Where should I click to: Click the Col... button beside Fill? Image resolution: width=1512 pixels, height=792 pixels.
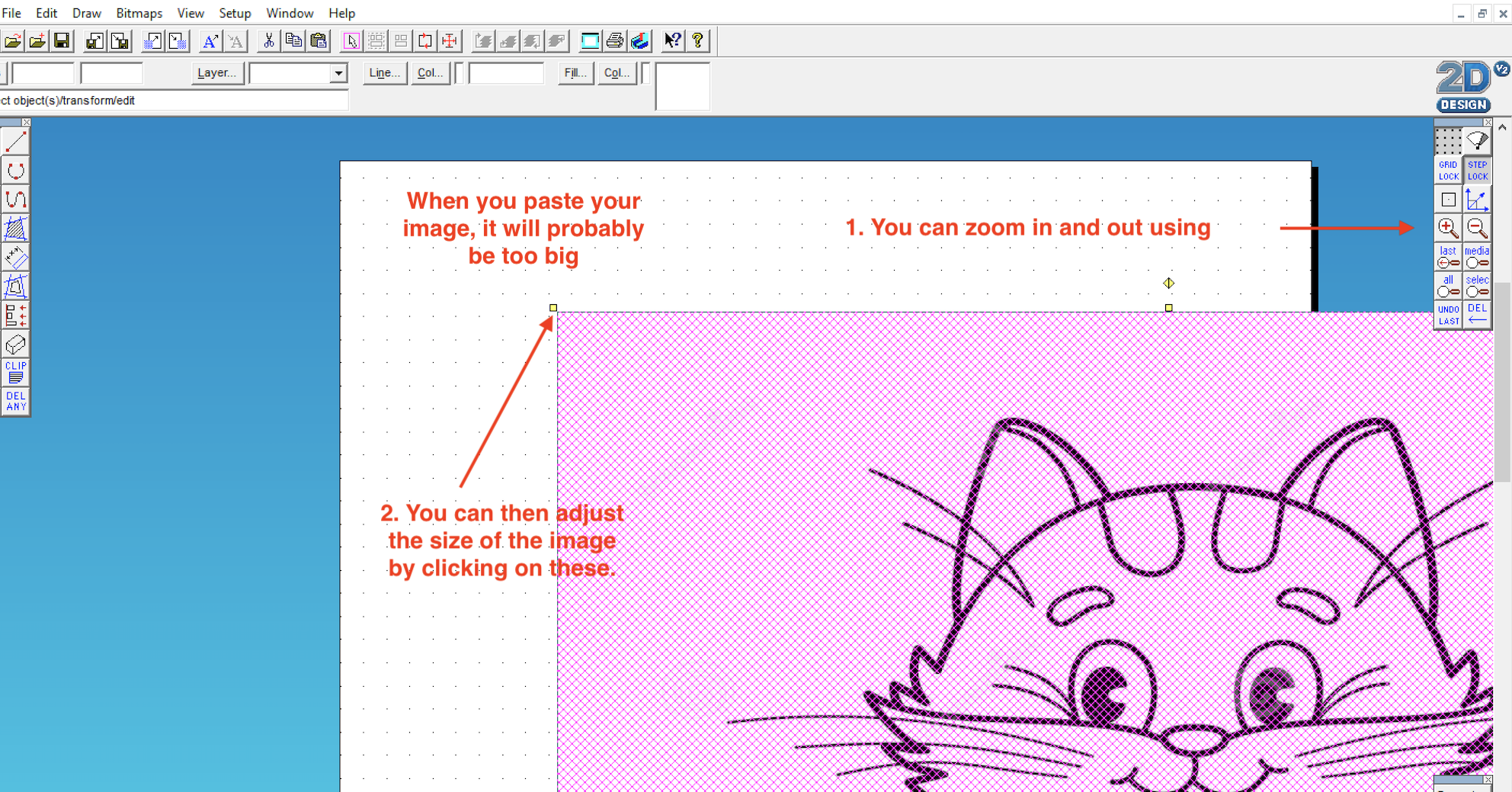pyautogui.click(x=616, y=72)
